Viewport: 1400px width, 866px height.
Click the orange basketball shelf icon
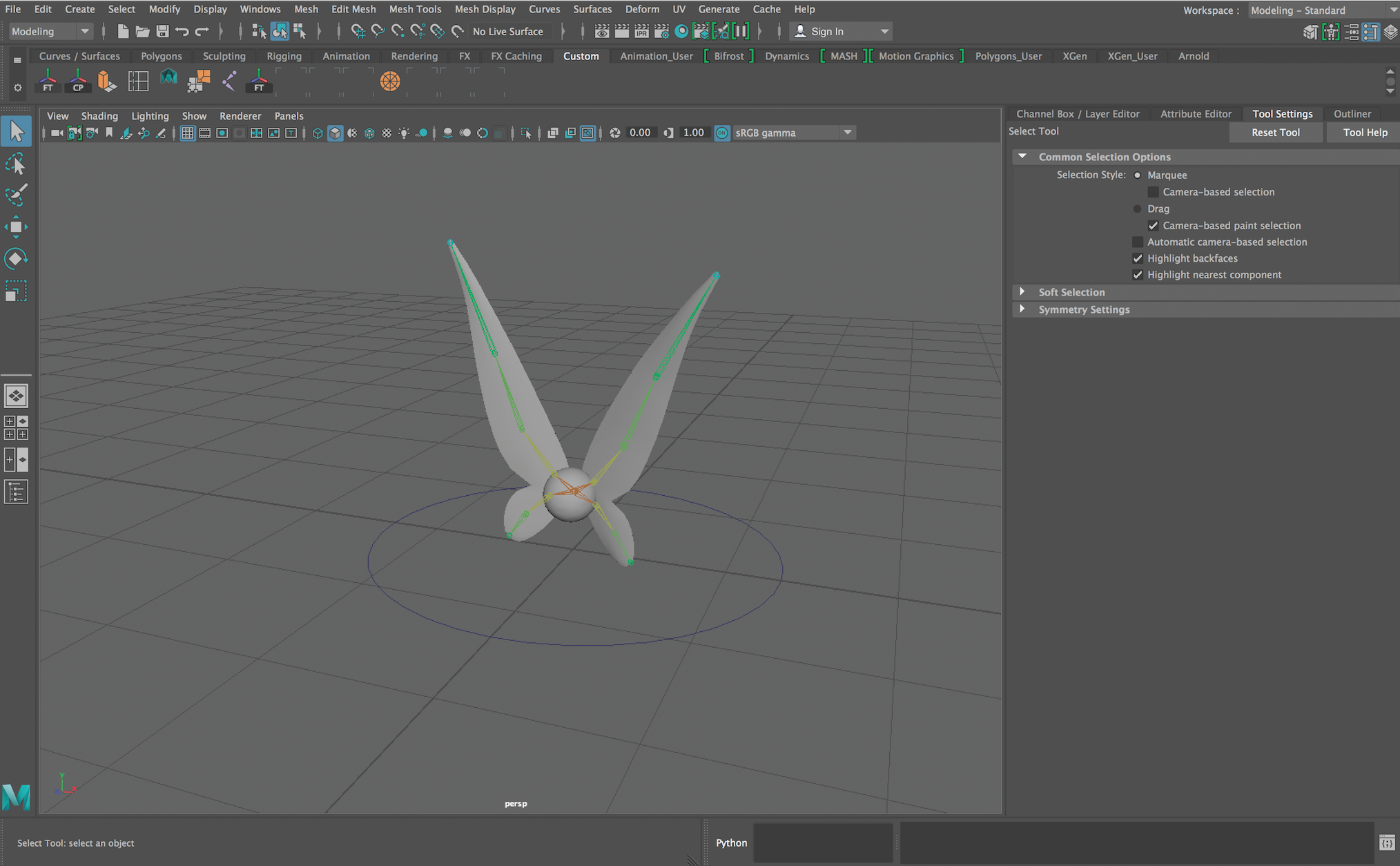point(390,81)
